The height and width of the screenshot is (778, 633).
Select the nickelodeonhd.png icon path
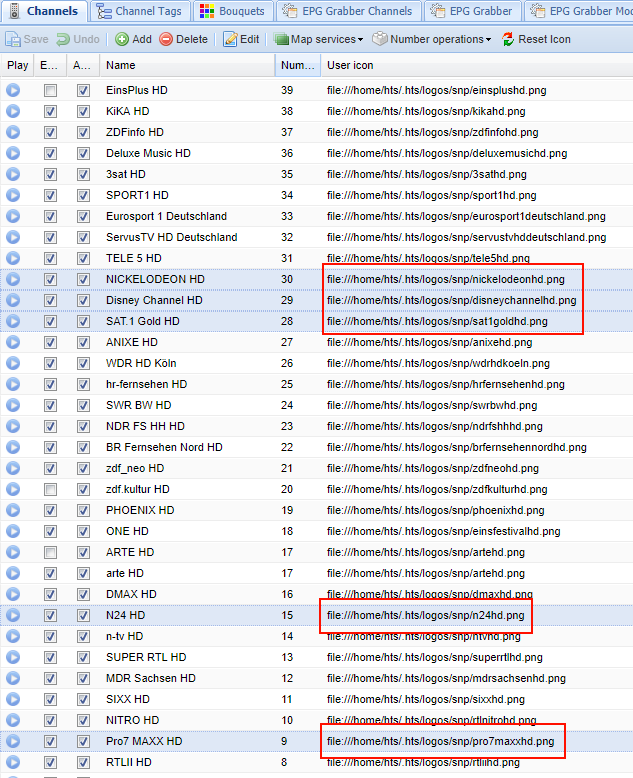pos(445,279)
